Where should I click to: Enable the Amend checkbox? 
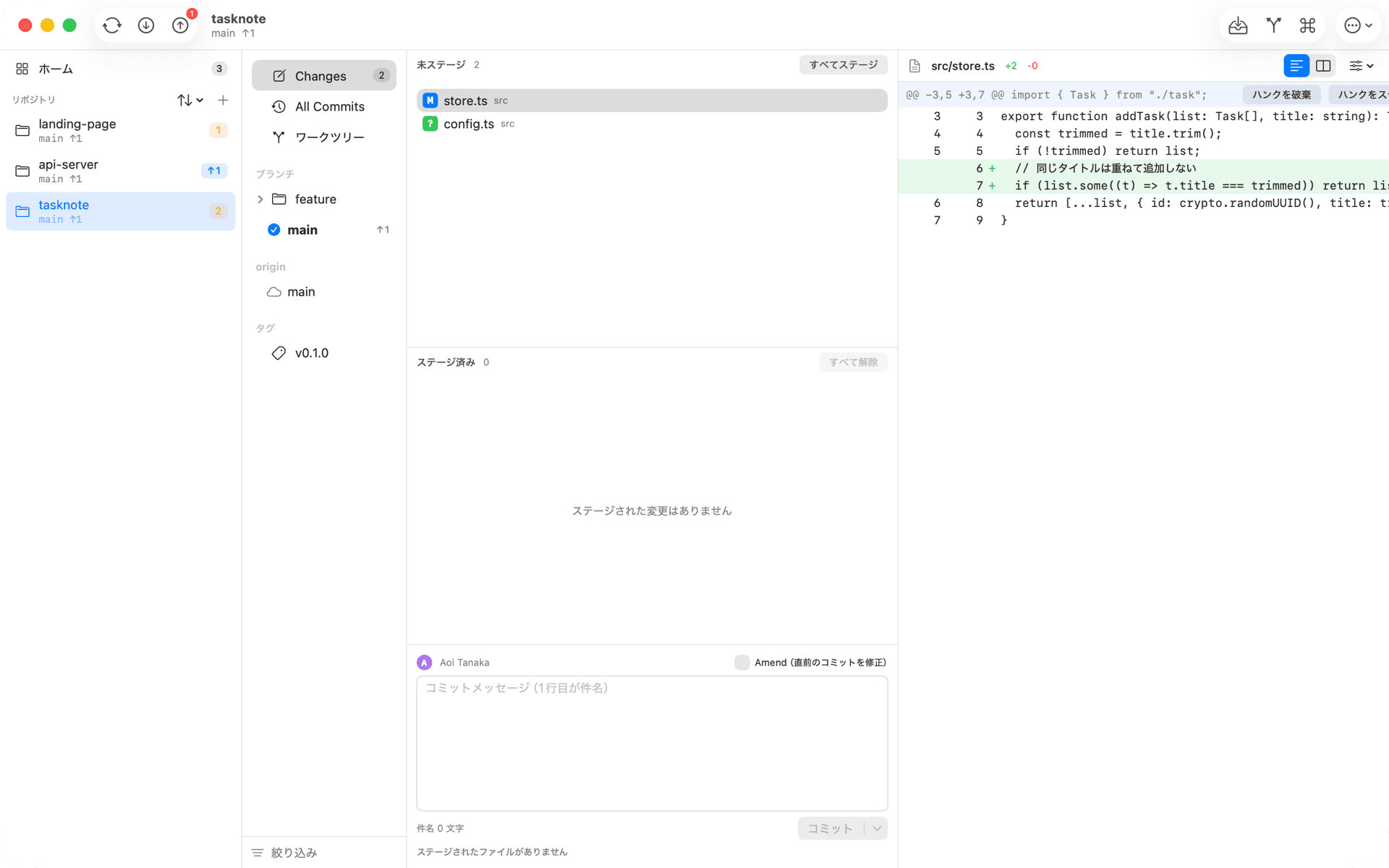pos(742,663)
